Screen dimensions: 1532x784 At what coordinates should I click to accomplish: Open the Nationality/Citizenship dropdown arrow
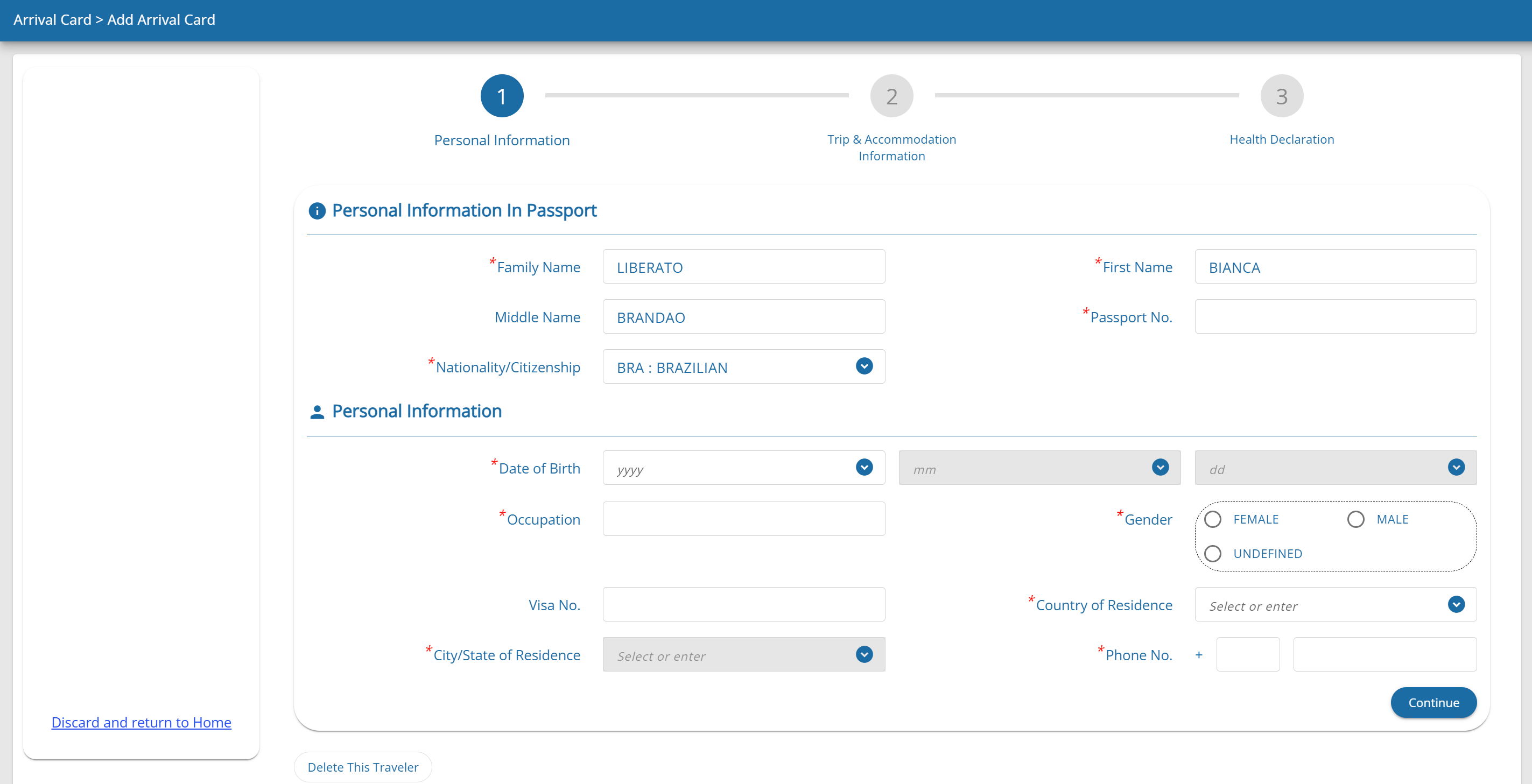pos(864,366)
